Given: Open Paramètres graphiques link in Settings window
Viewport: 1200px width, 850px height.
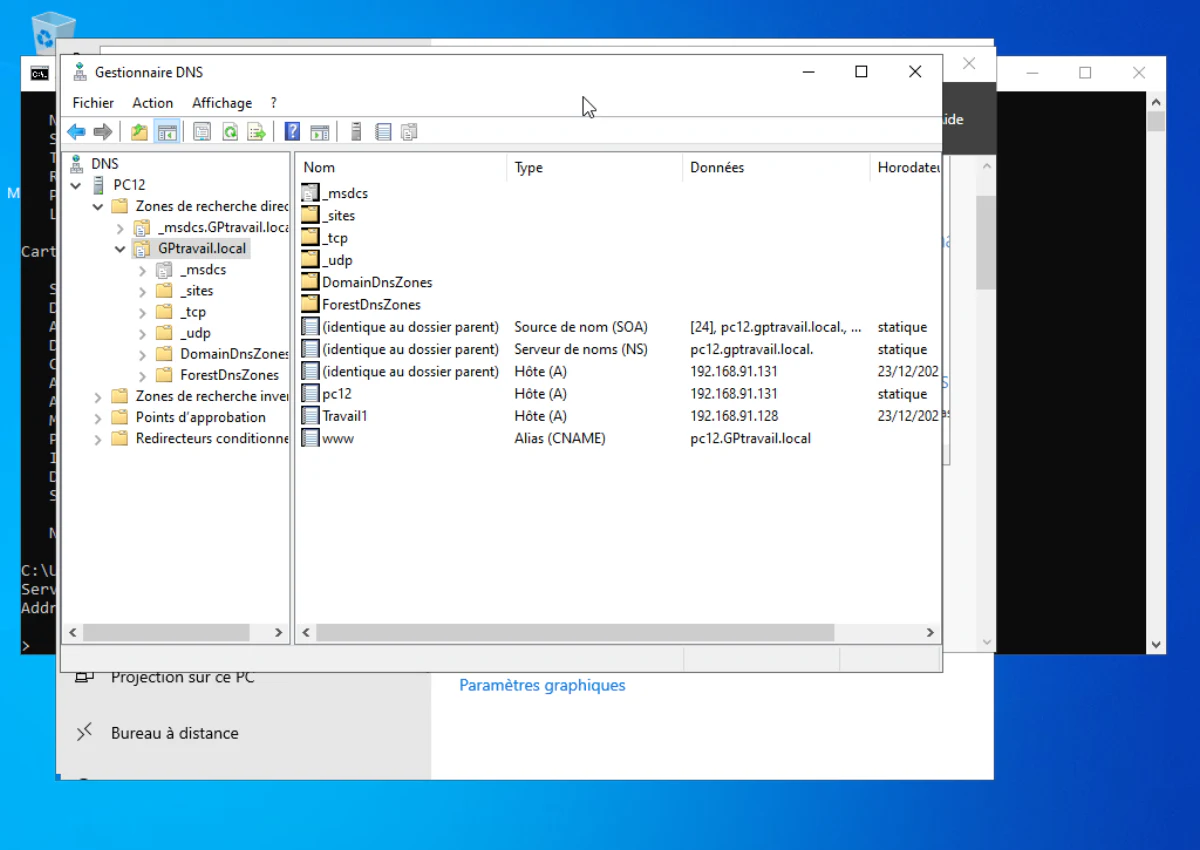Looking at the screenshot, I should pos(542,685).
